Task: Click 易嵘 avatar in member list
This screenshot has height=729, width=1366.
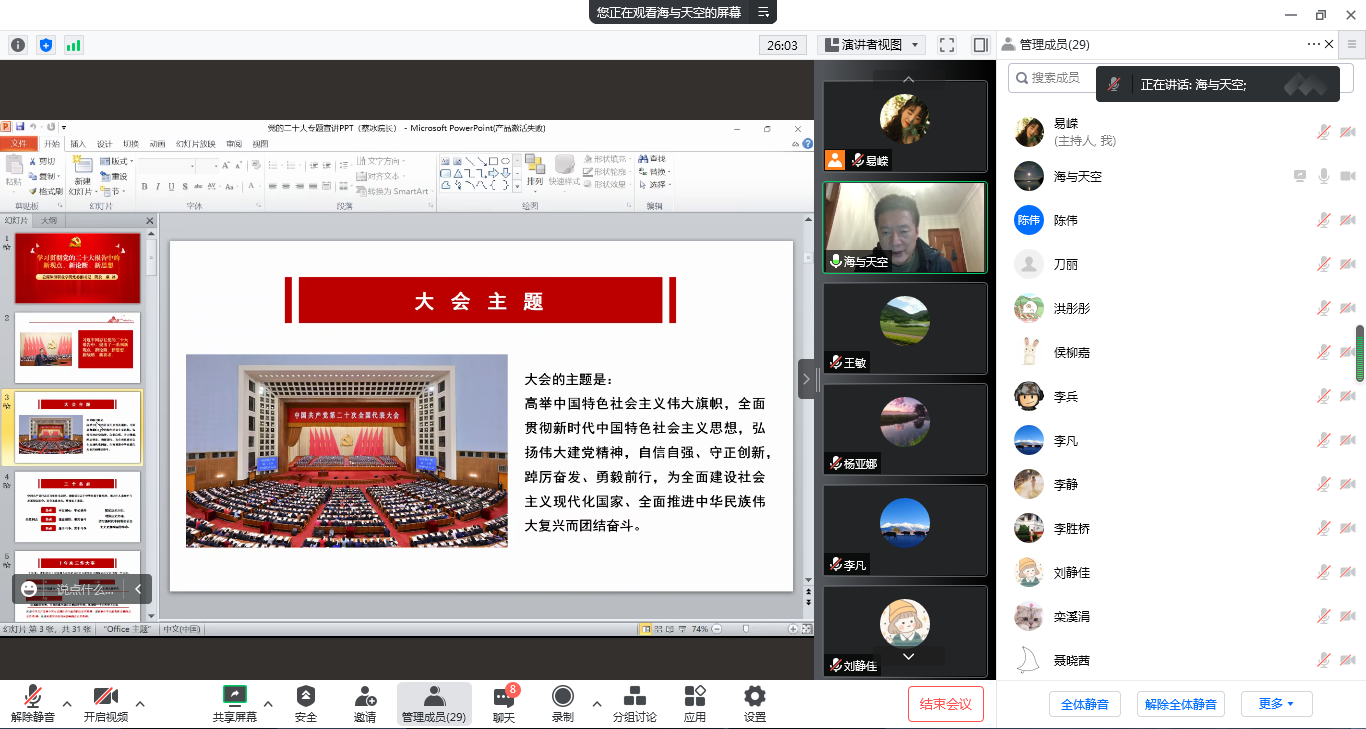Action: (1029, 132)
